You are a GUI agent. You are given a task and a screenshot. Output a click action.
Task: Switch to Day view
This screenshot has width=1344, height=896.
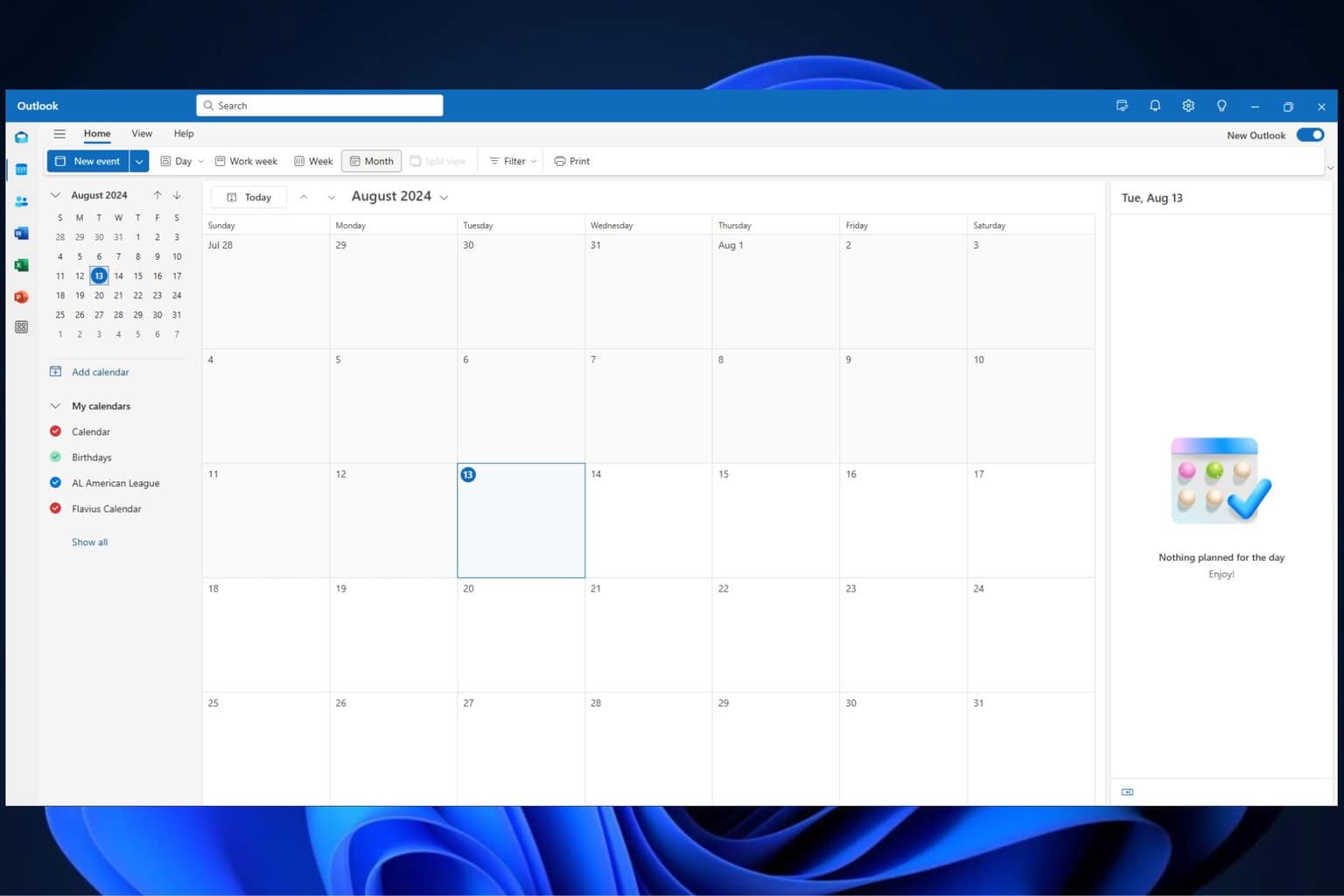[x=177, y=161]
